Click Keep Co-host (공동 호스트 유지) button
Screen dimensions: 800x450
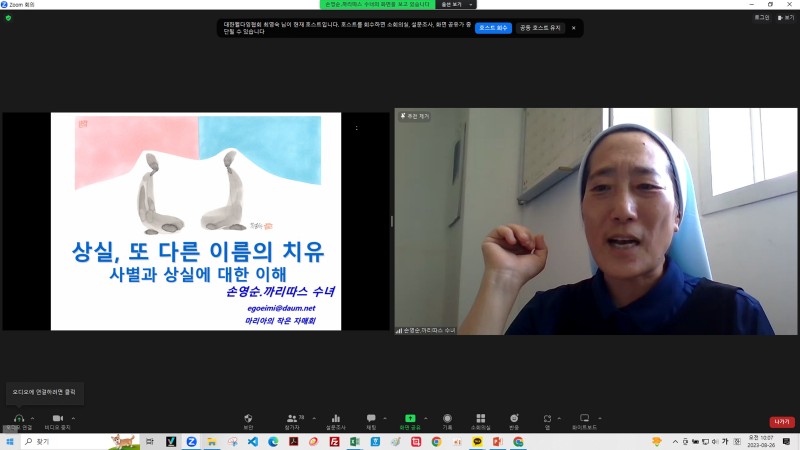[x=541, y=28]
